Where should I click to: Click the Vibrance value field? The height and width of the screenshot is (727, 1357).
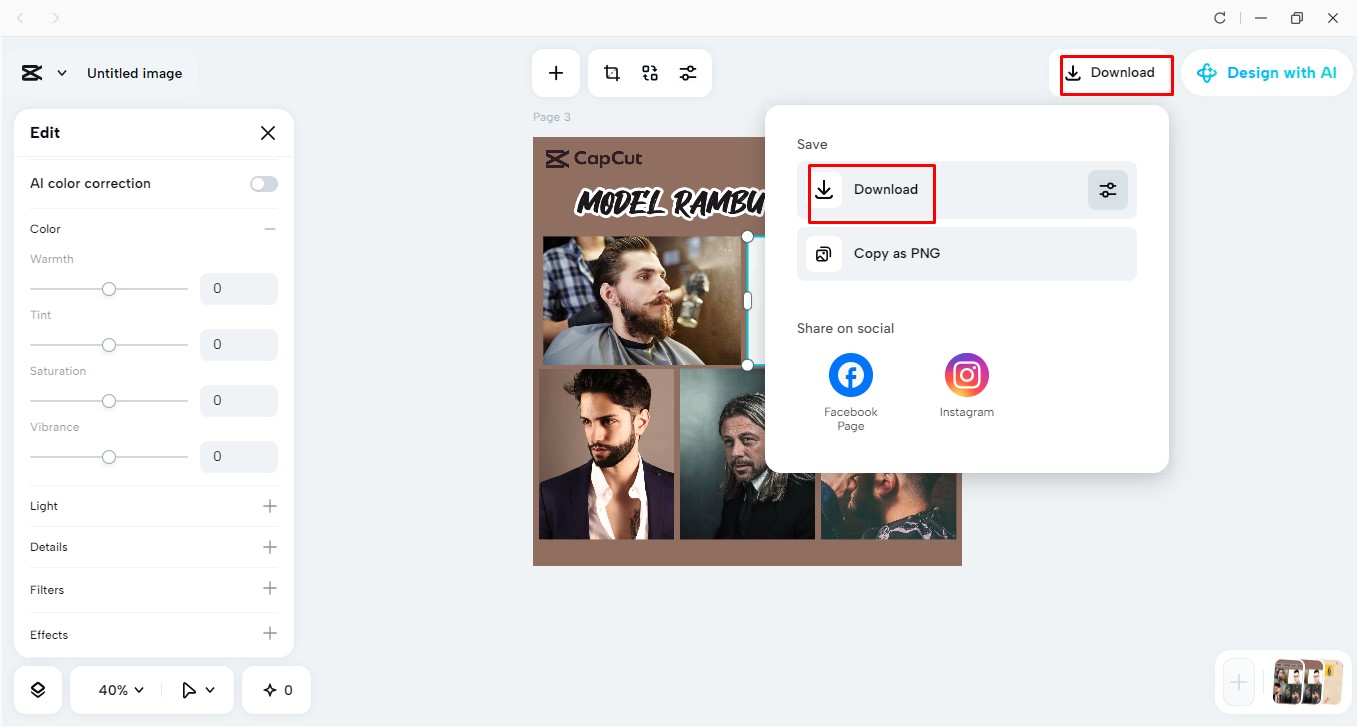pyautogui.click(x=239, y=457)
